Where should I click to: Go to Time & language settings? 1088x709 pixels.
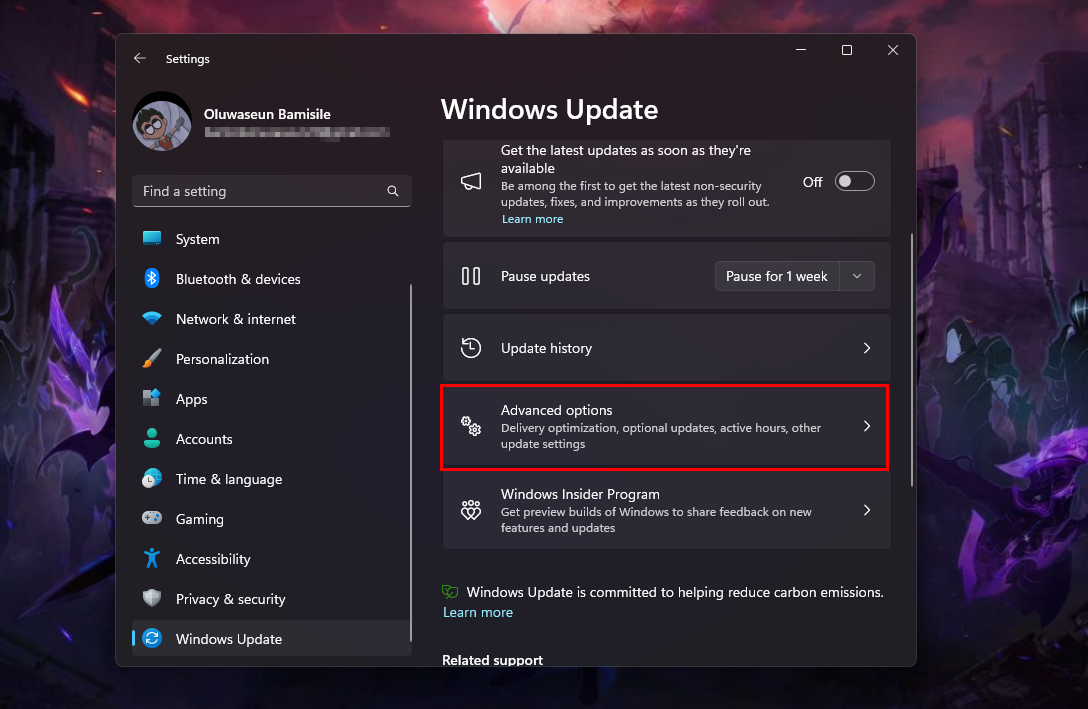[x=228, y=479]
